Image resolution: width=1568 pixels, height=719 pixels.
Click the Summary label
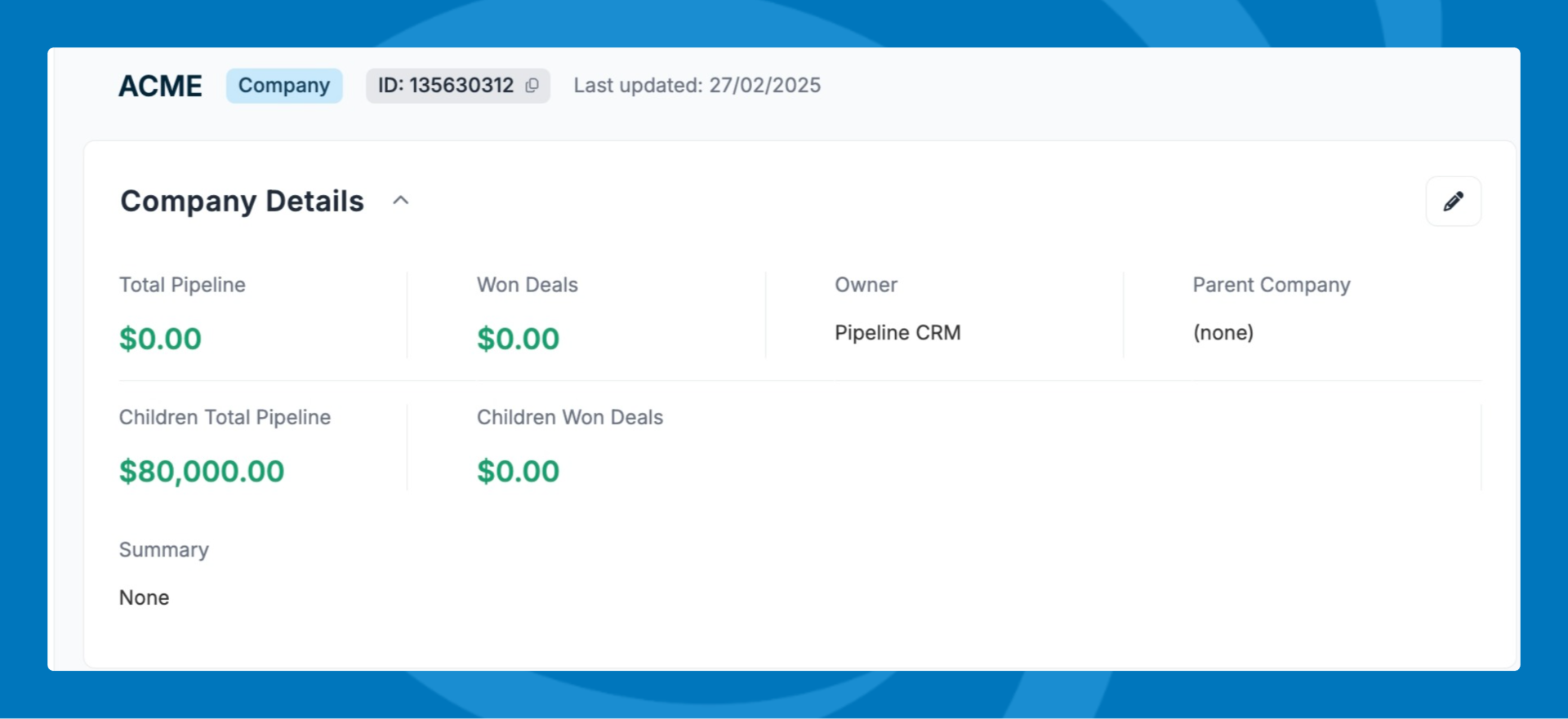point(164,550)
